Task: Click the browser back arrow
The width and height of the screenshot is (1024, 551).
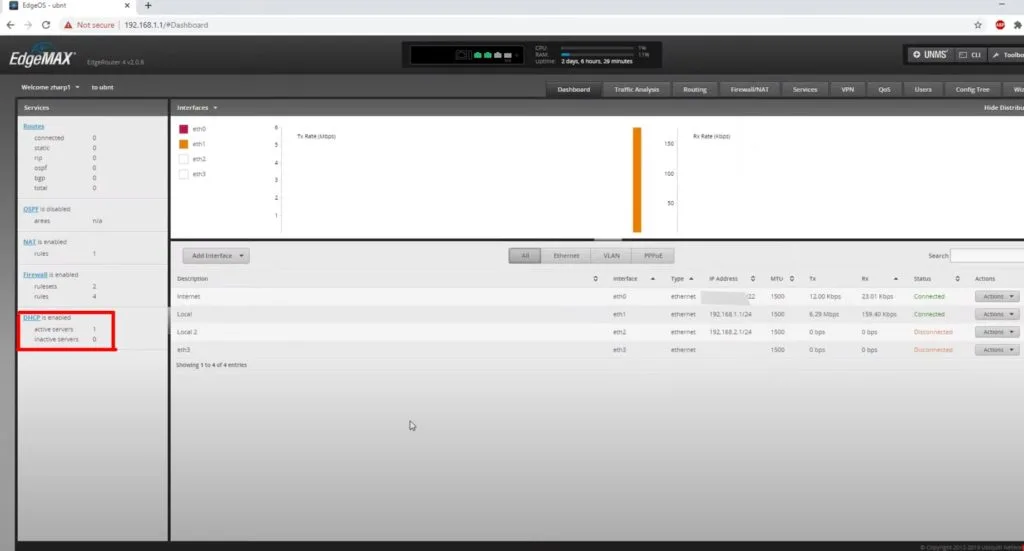Action: pyautogui.click(x=12, y=24)
